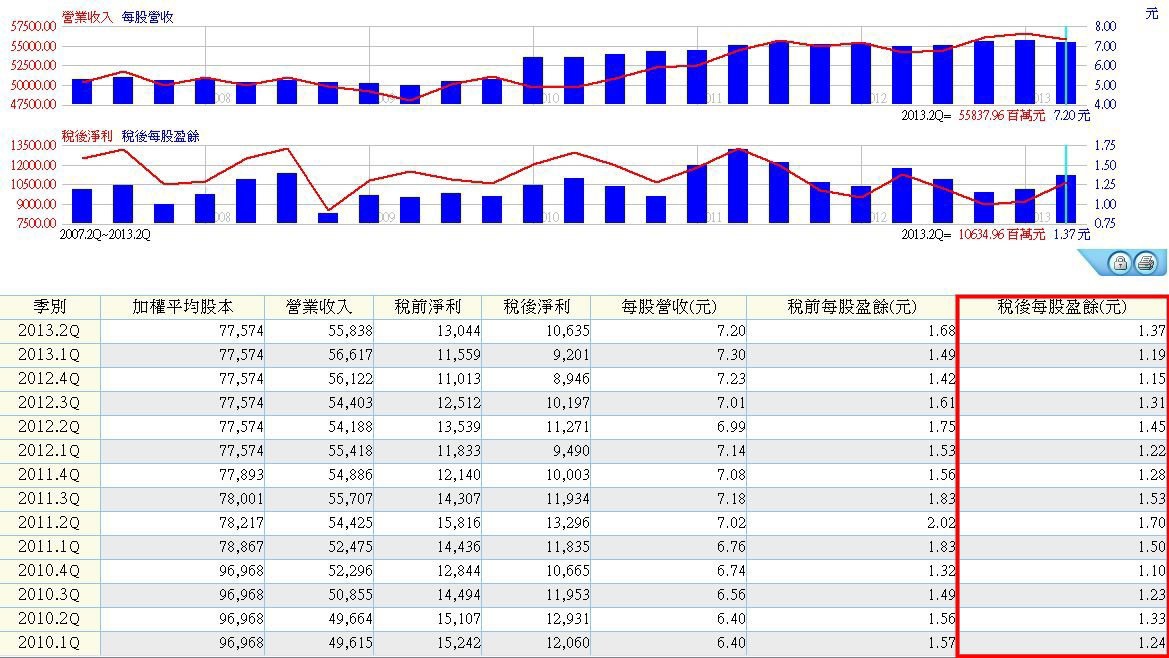Click the share capital cell 78,001
1169x658 pixels.
coord(183,499)
